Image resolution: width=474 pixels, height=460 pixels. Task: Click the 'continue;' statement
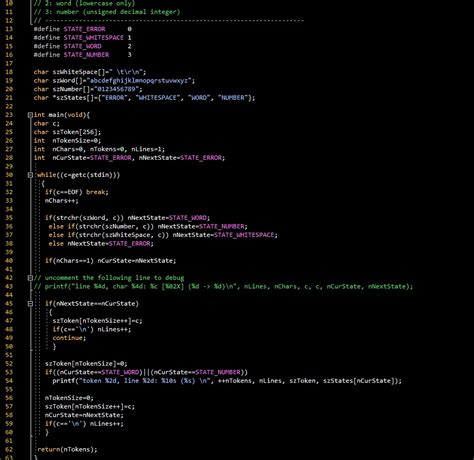(x=69, y=338)
